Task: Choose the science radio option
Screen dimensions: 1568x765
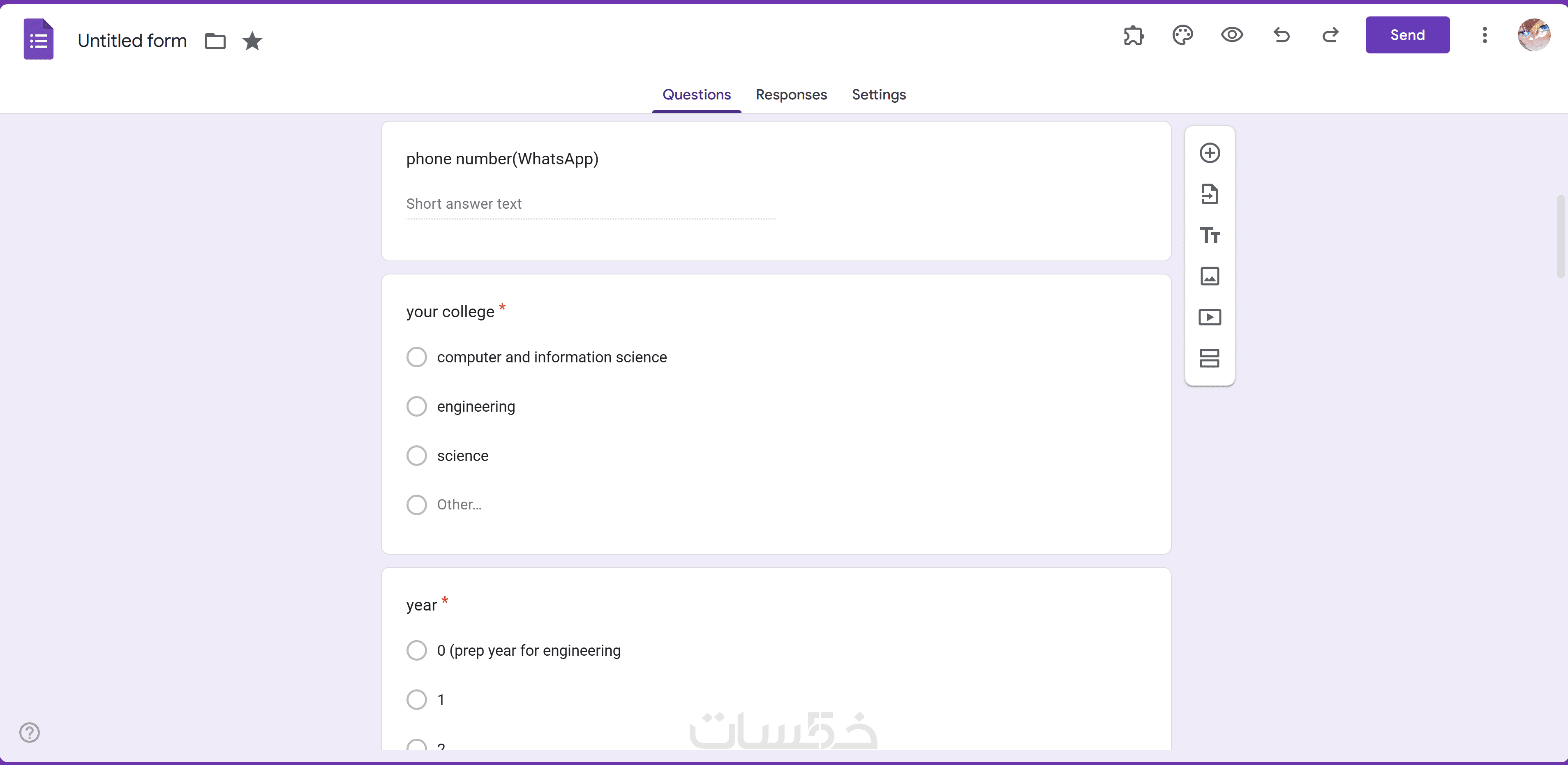Action: pos(417,456)
